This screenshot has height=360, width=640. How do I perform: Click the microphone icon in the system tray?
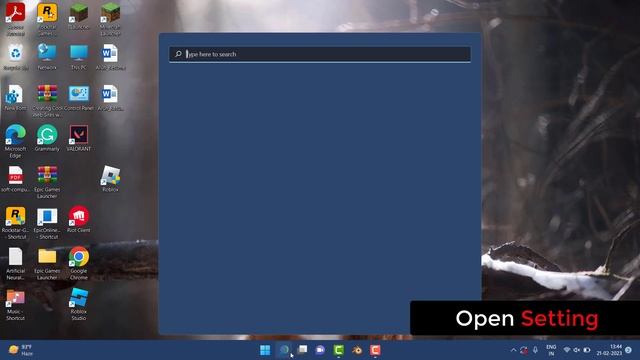(535, 350)
